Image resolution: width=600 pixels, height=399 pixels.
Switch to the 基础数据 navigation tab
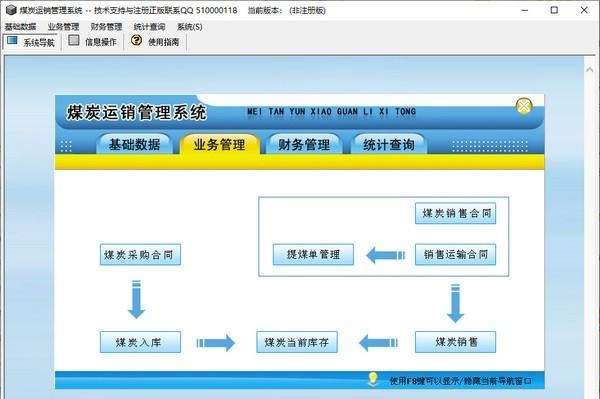[134, 144]
